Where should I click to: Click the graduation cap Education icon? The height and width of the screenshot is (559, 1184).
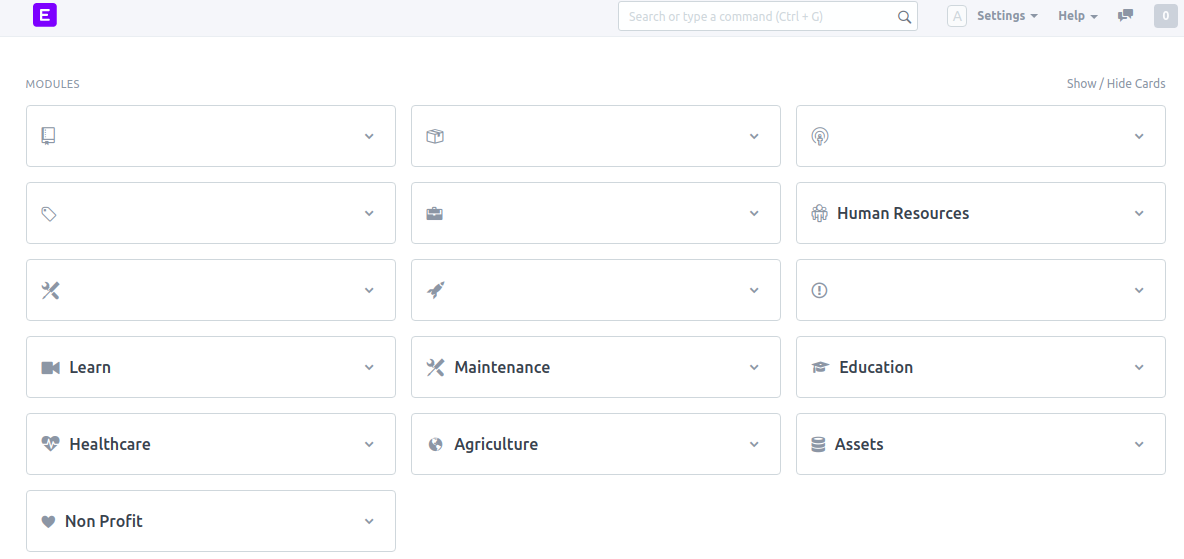[820, 367]
